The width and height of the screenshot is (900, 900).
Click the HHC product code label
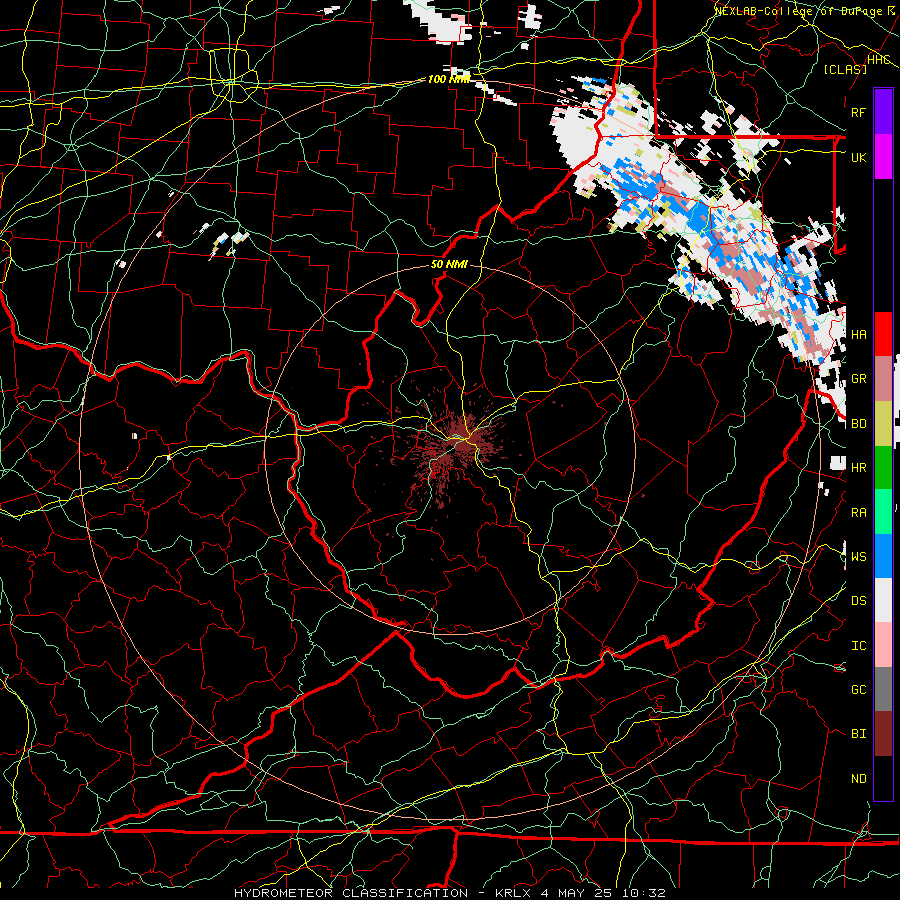point(879,60)
